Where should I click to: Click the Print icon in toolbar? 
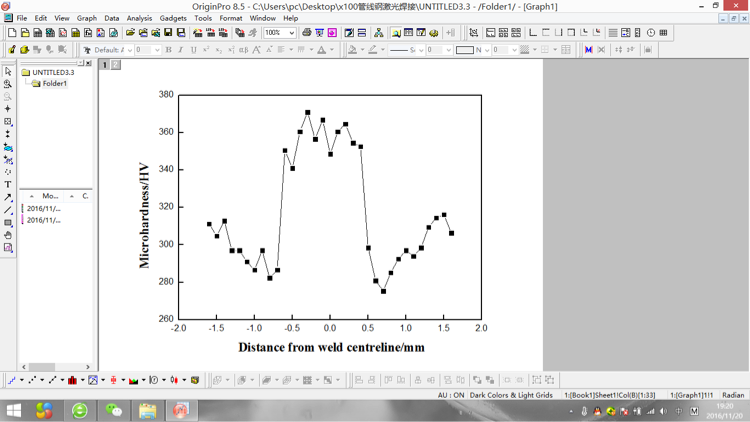307,33
